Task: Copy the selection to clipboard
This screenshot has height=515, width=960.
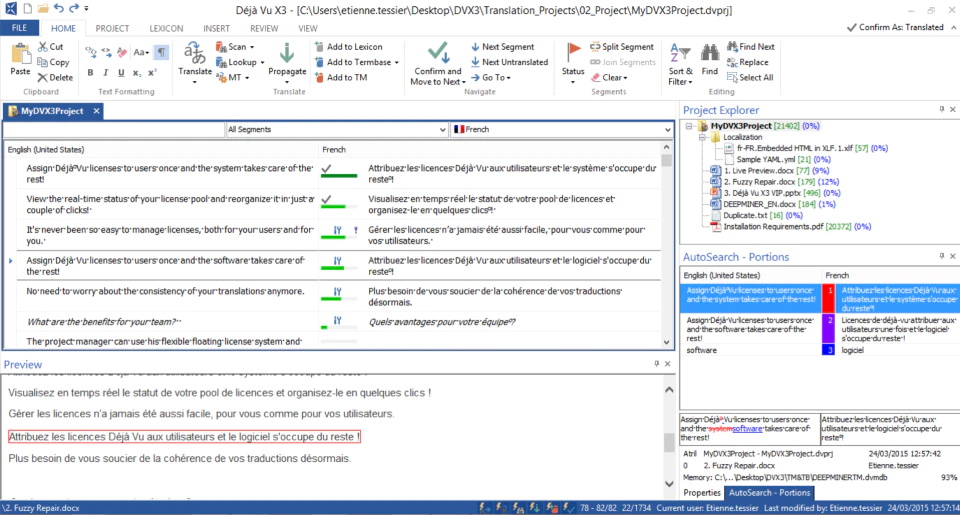Action: pyautogui.click(x=53, y=62)
